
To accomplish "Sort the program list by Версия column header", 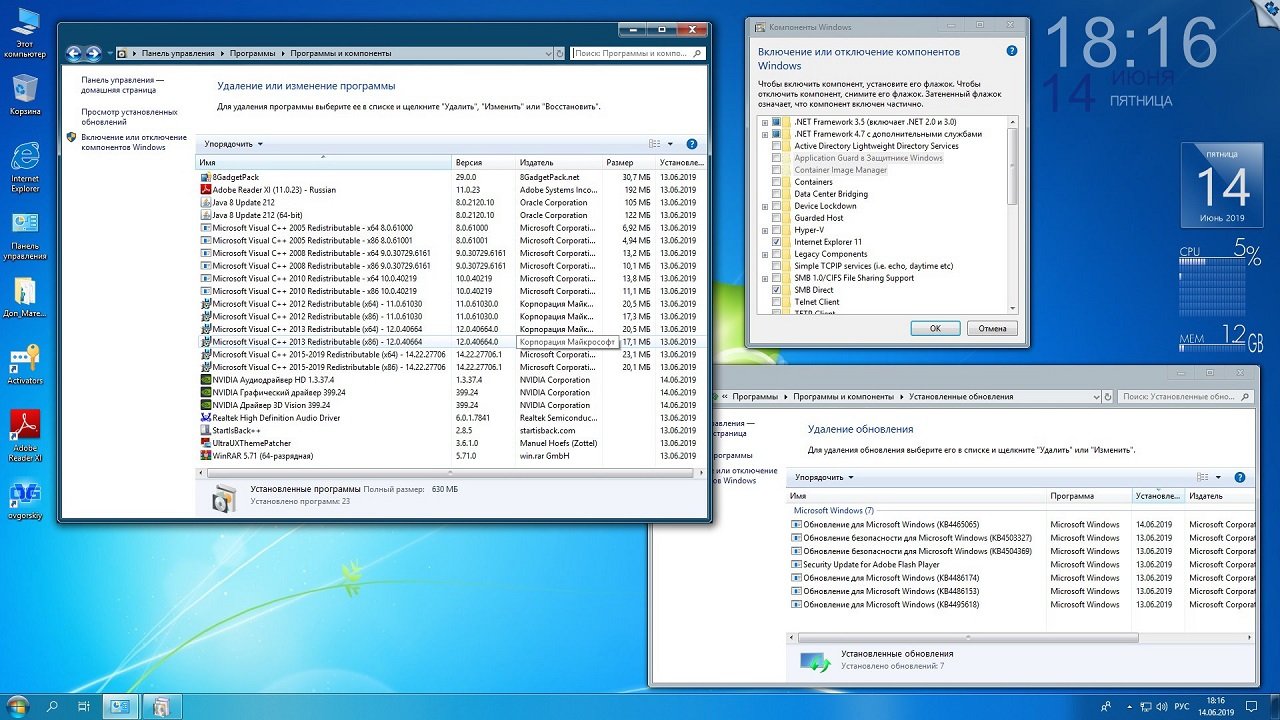I will [469, 162].
